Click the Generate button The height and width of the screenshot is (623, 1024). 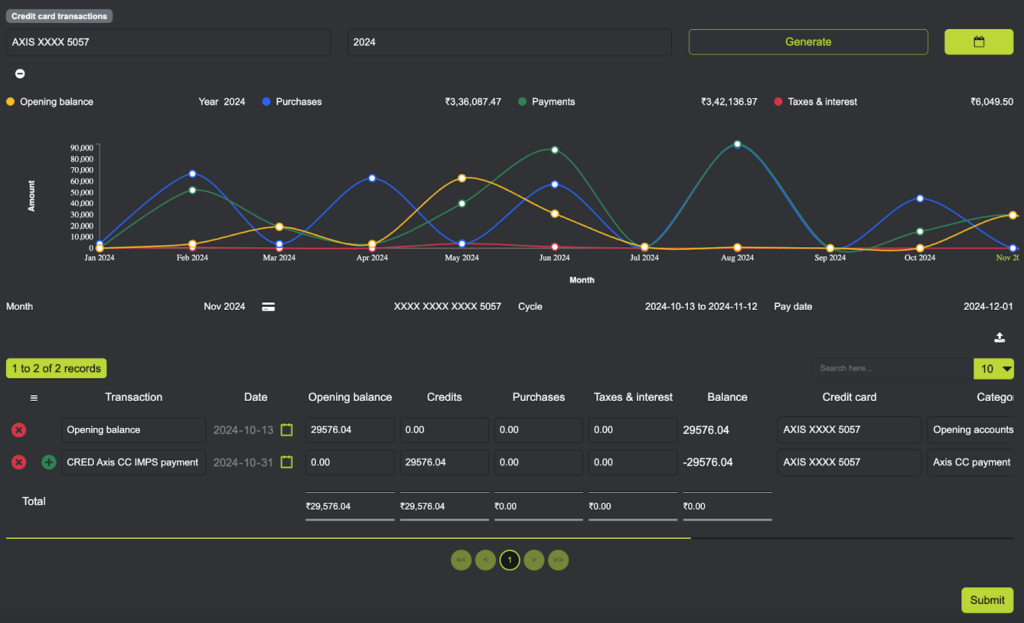tap(808, 42)
